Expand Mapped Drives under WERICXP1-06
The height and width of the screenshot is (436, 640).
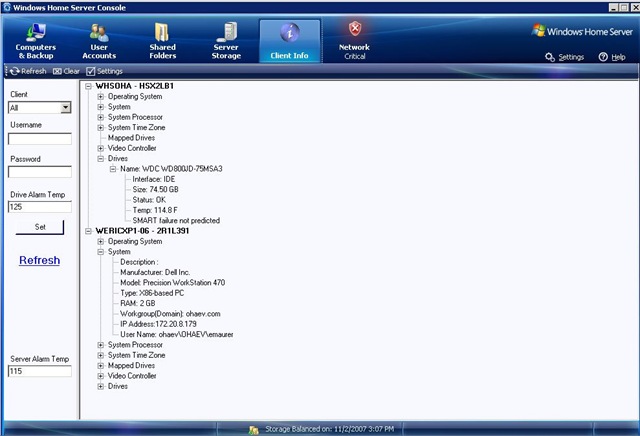(100, 366)
